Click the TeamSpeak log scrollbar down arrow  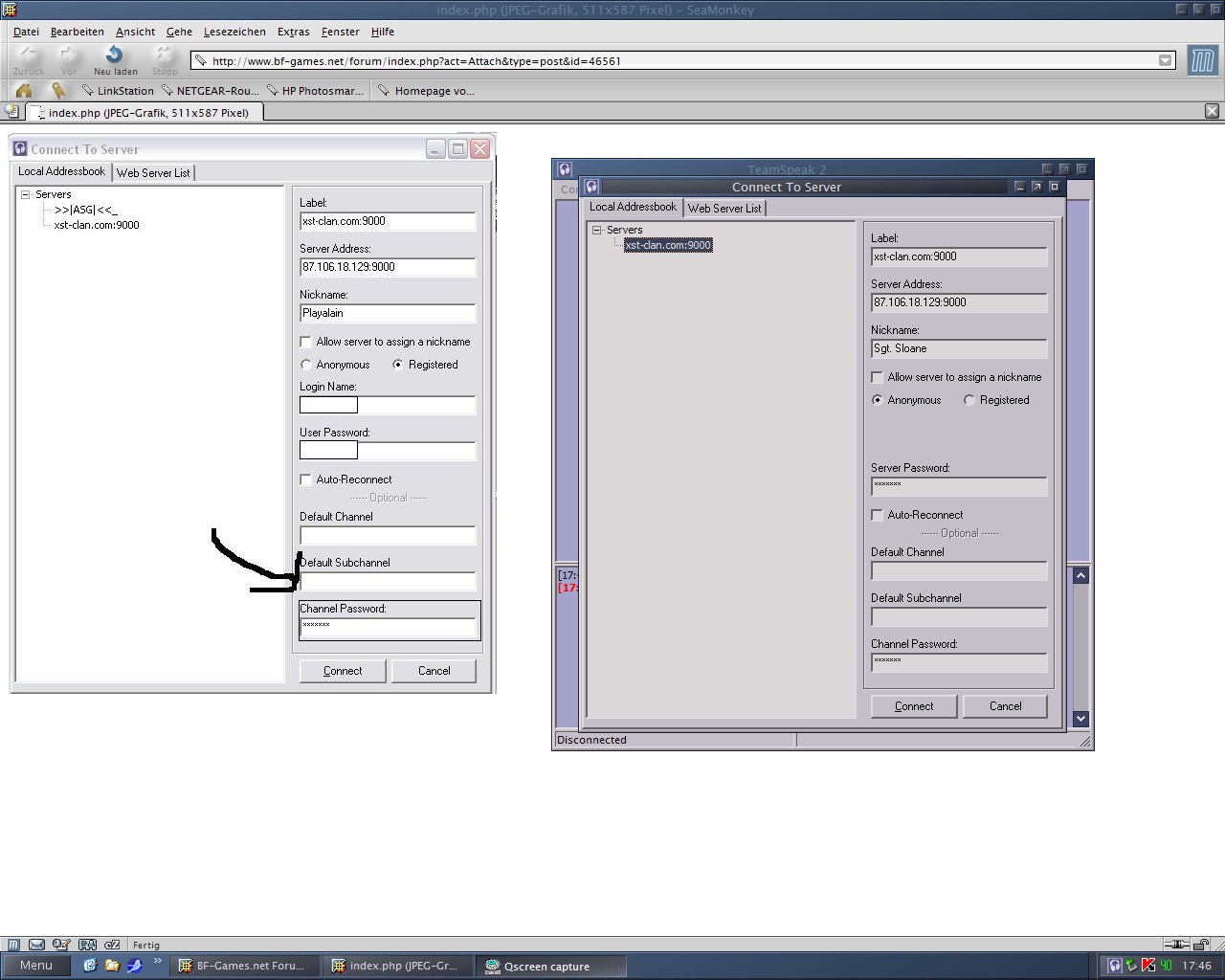(x=1080, y=719)
